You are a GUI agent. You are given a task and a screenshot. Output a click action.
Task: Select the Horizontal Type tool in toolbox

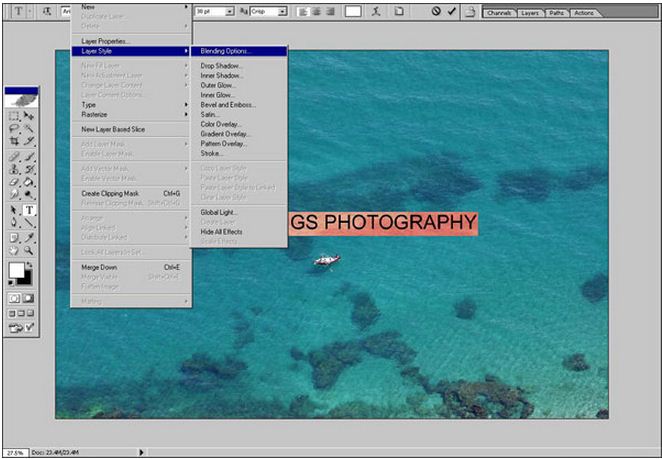coord(30,211)
